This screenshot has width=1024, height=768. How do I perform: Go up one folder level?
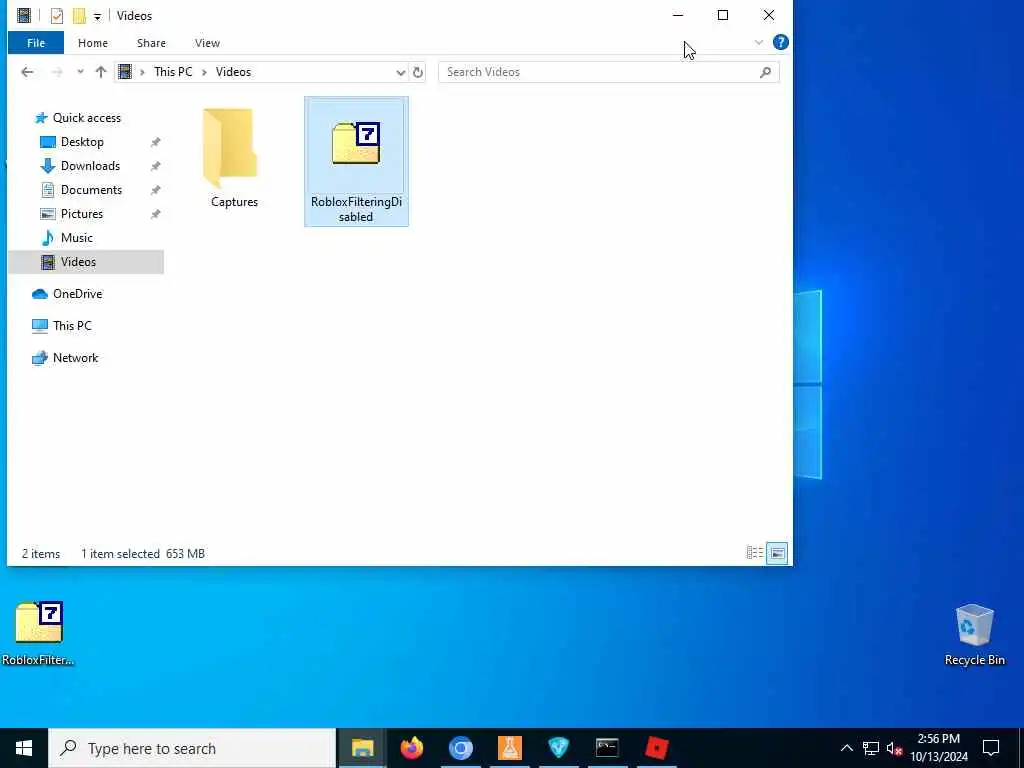click(x=101, y=72)
